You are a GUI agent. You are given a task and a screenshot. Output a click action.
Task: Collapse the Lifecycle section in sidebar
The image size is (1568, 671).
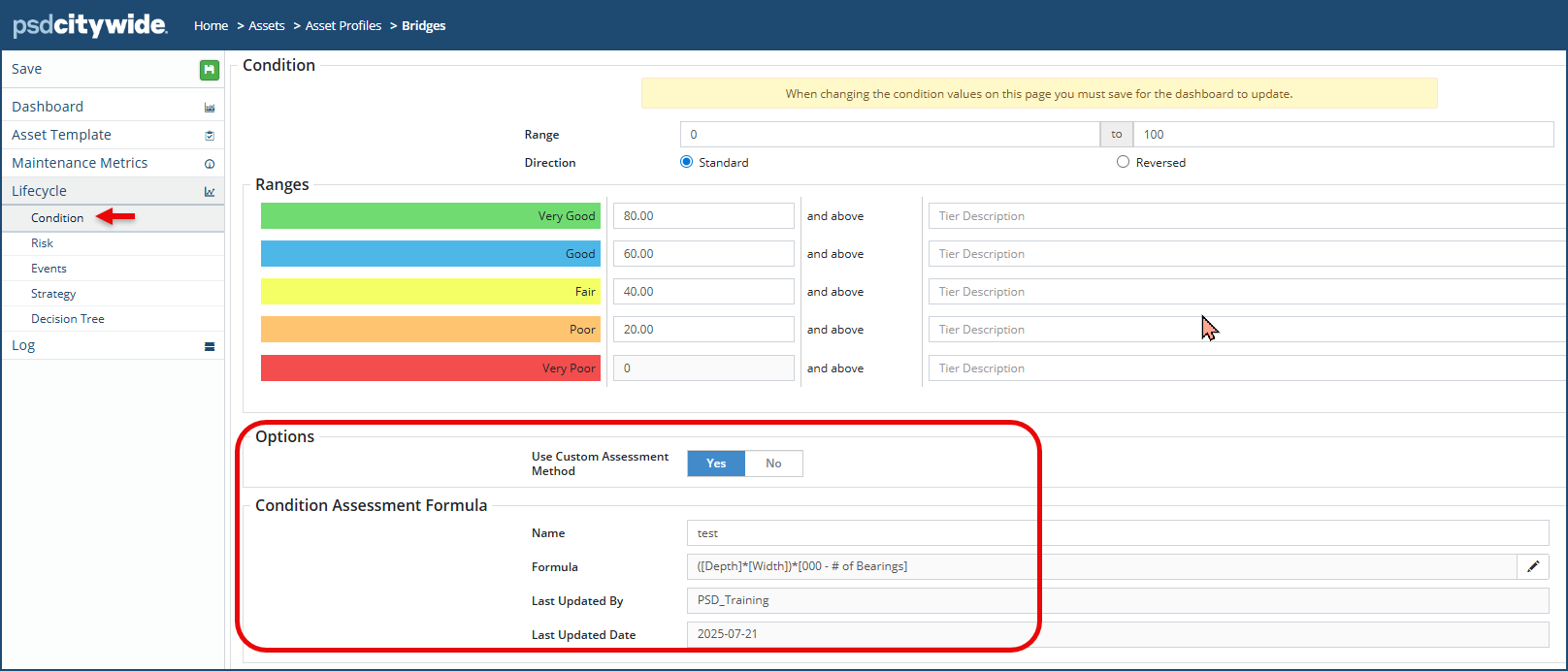40,191
